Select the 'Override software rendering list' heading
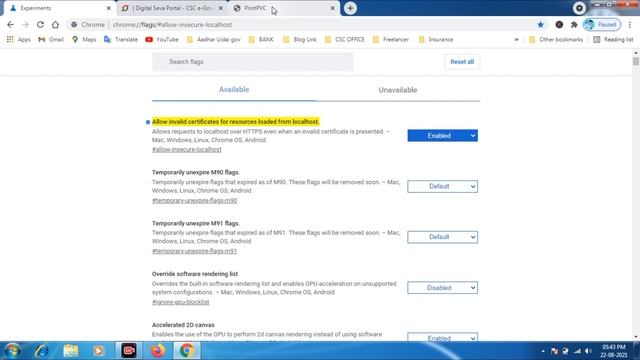This screenshot has width=640, height=360. click(x=195, y=274)
